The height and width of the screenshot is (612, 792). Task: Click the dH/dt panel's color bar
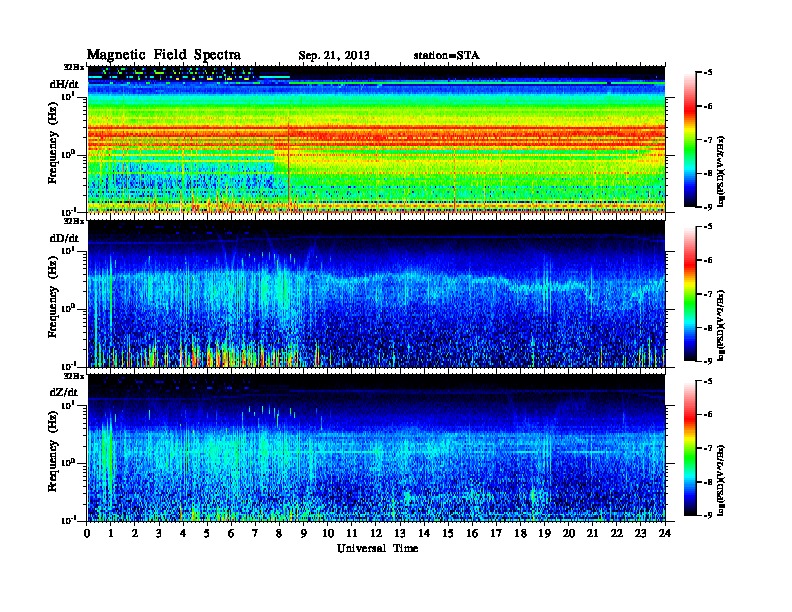(x=690, y=140)
